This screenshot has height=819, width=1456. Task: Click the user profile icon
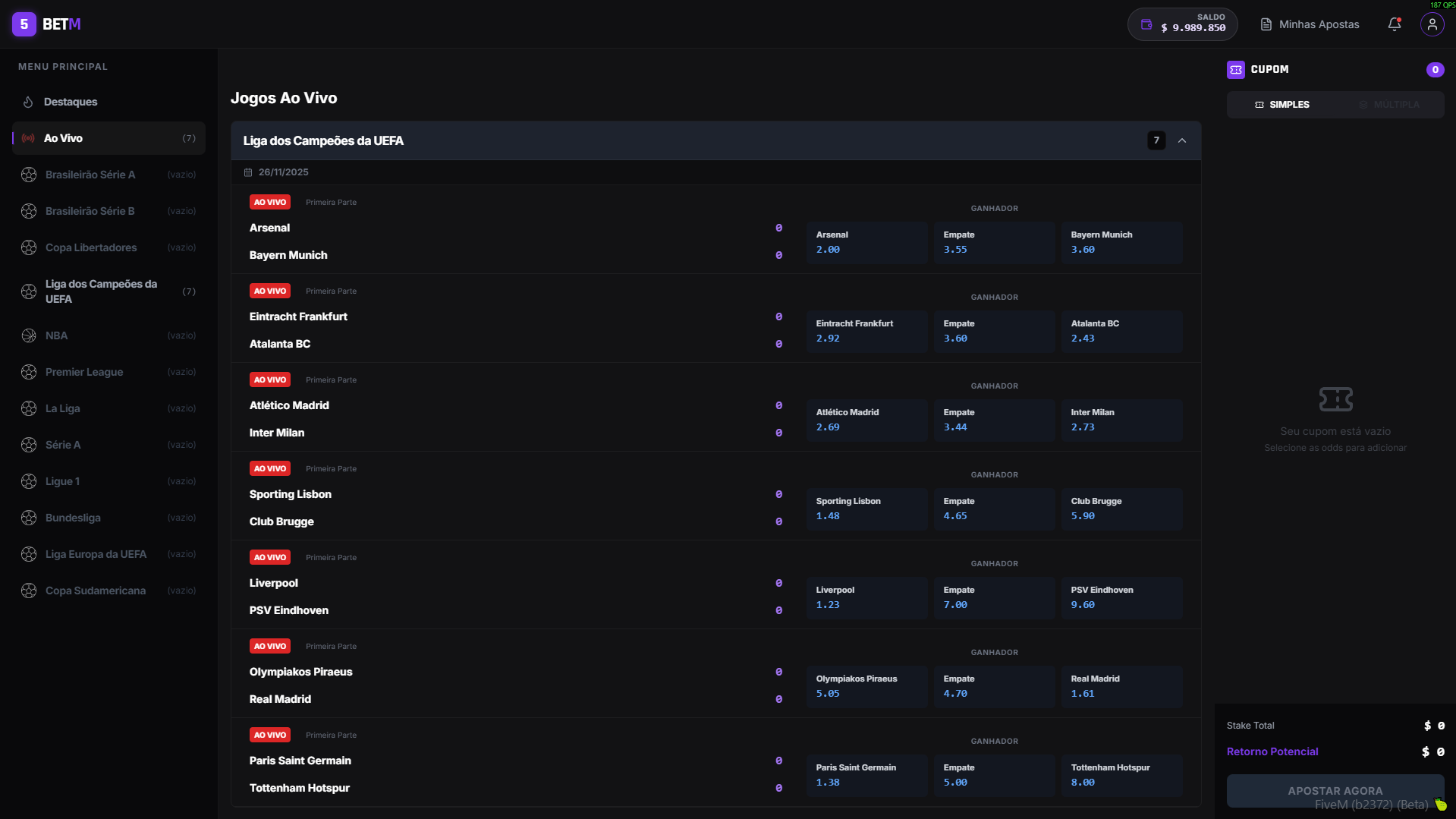(x=1431, y=24)
